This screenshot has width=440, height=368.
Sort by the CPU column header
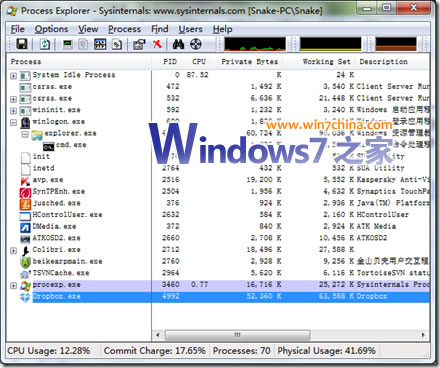[x=199, y=62]
